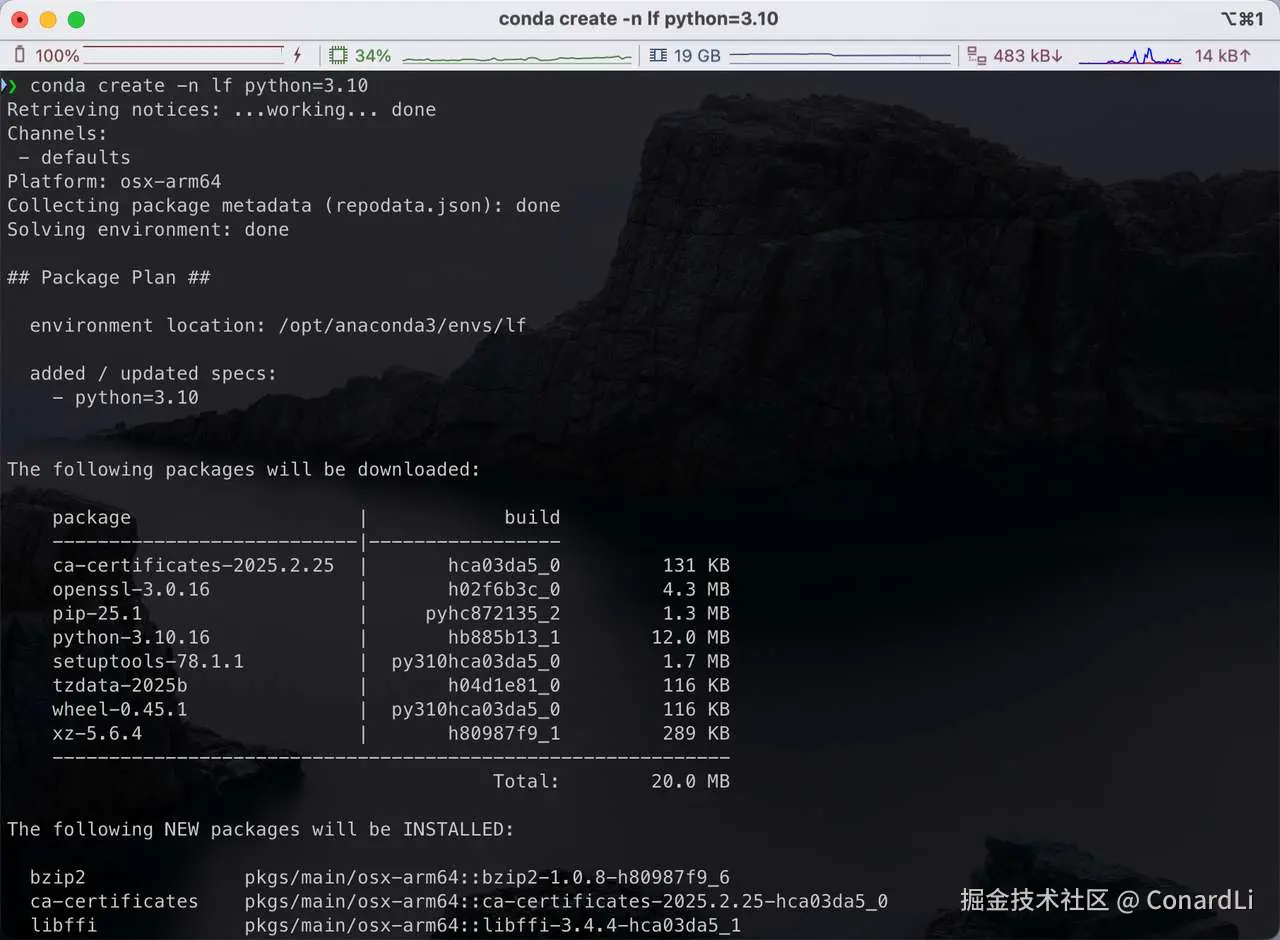The height and width of the screenshot is (940, 1280).
Task: Click the battery icon in status bar
Action: (19, 55)
